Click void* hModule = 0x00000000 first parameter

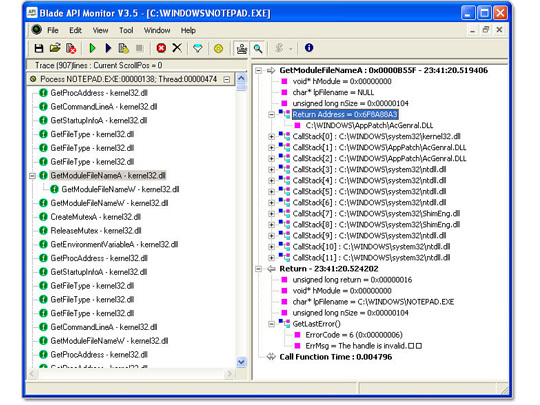342,82
